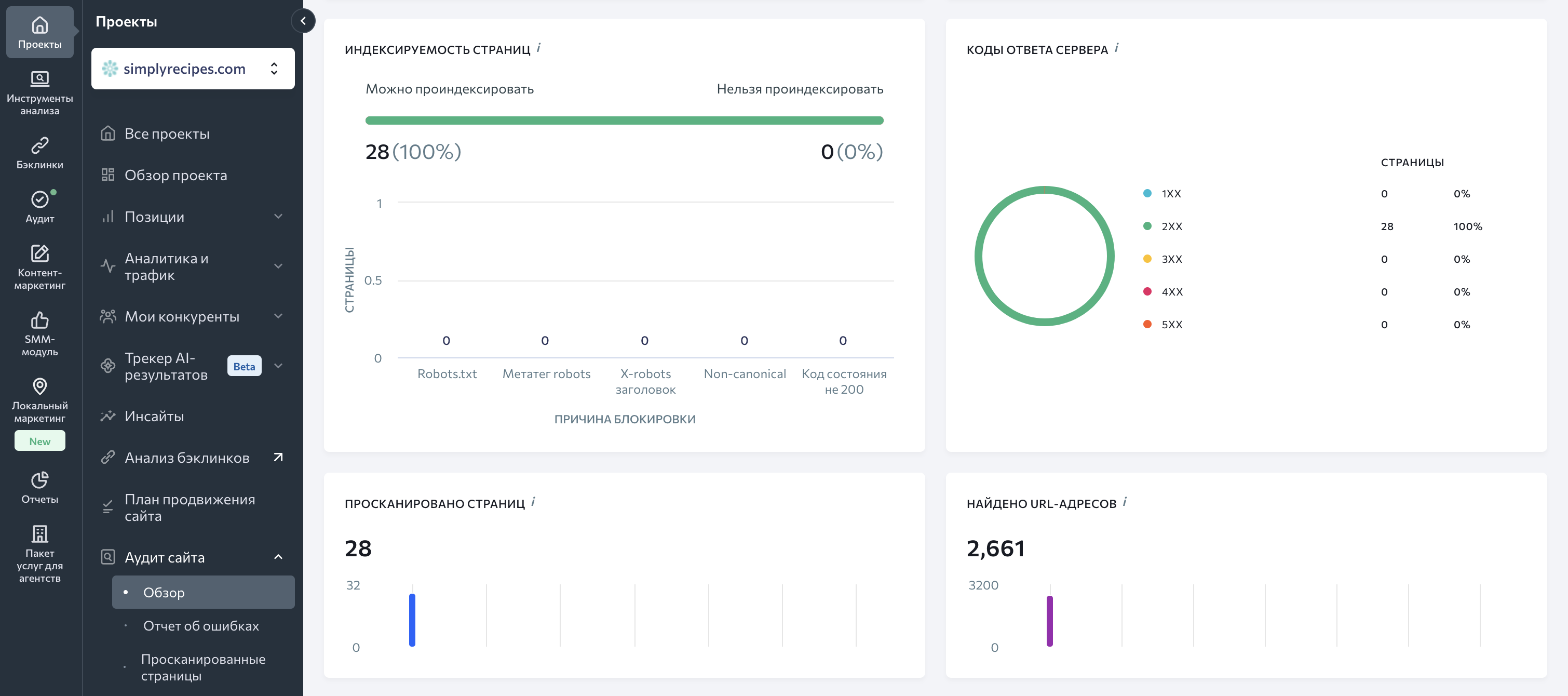Click info icon beside Индексируемость страниц
Image resolution: width=1568 pixels, height=696 pixels.
coord(539,48)
